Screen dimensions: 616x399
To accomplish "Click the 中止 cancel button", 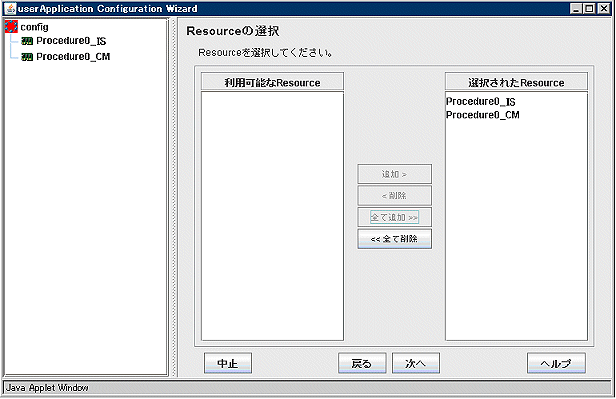I will [228, 363].
